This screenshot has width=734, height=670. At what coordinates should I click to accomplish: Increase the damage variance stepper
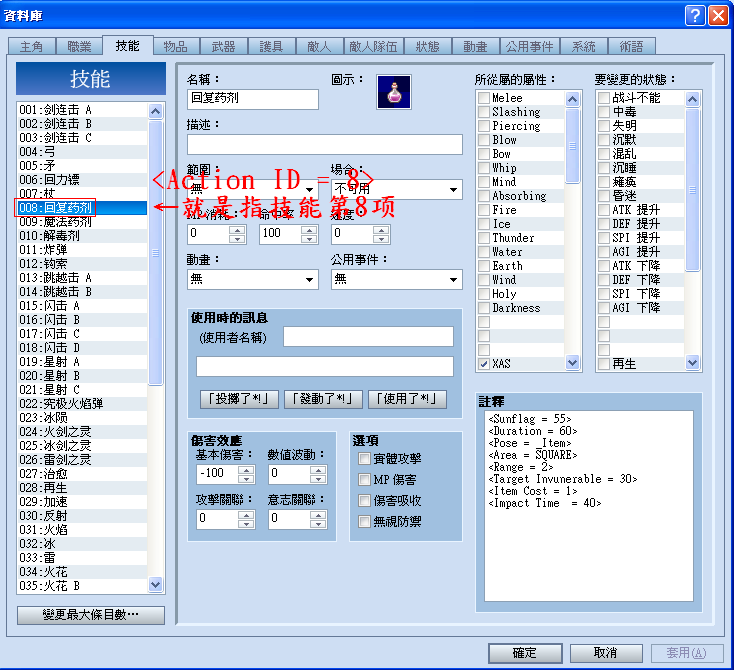coord(318,470)
